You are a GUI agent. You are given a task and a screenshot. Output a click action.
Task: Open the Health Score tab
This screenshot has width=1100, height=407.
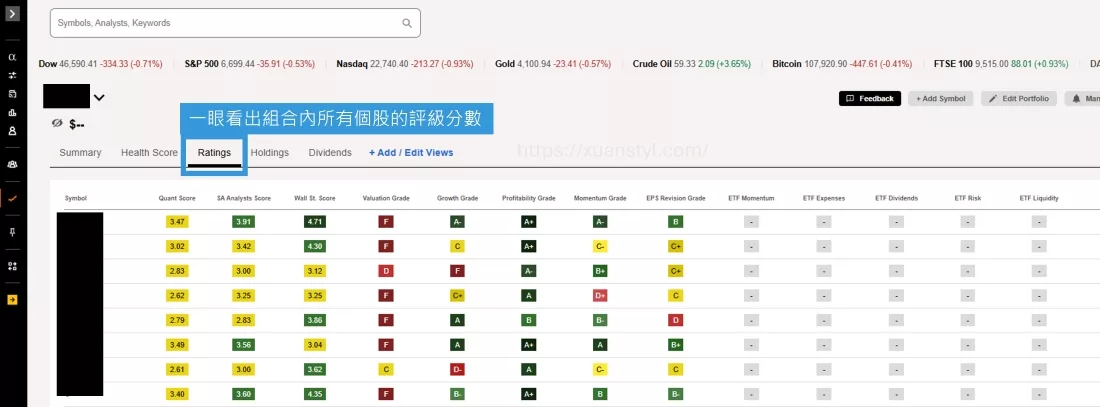[149, 153]
